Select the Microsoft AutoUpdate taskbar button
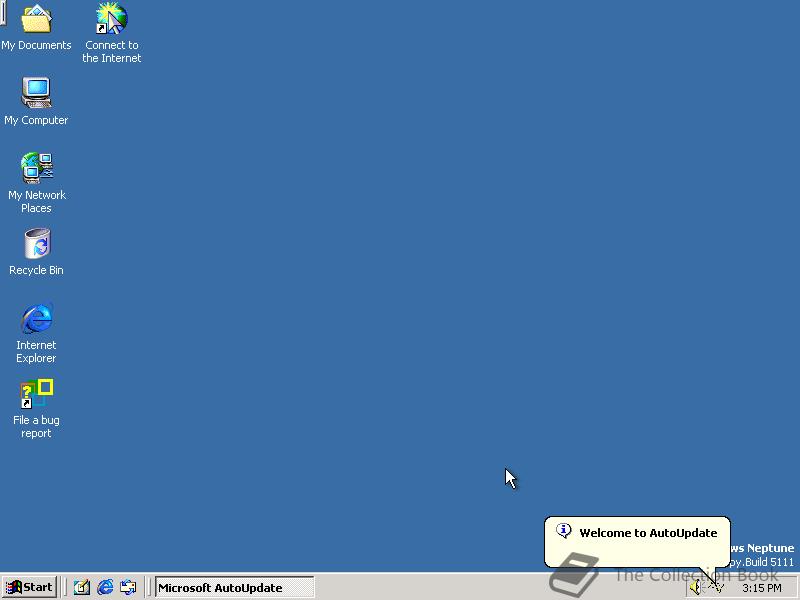The height and width of the screenshot is (600, 800). 232,587
